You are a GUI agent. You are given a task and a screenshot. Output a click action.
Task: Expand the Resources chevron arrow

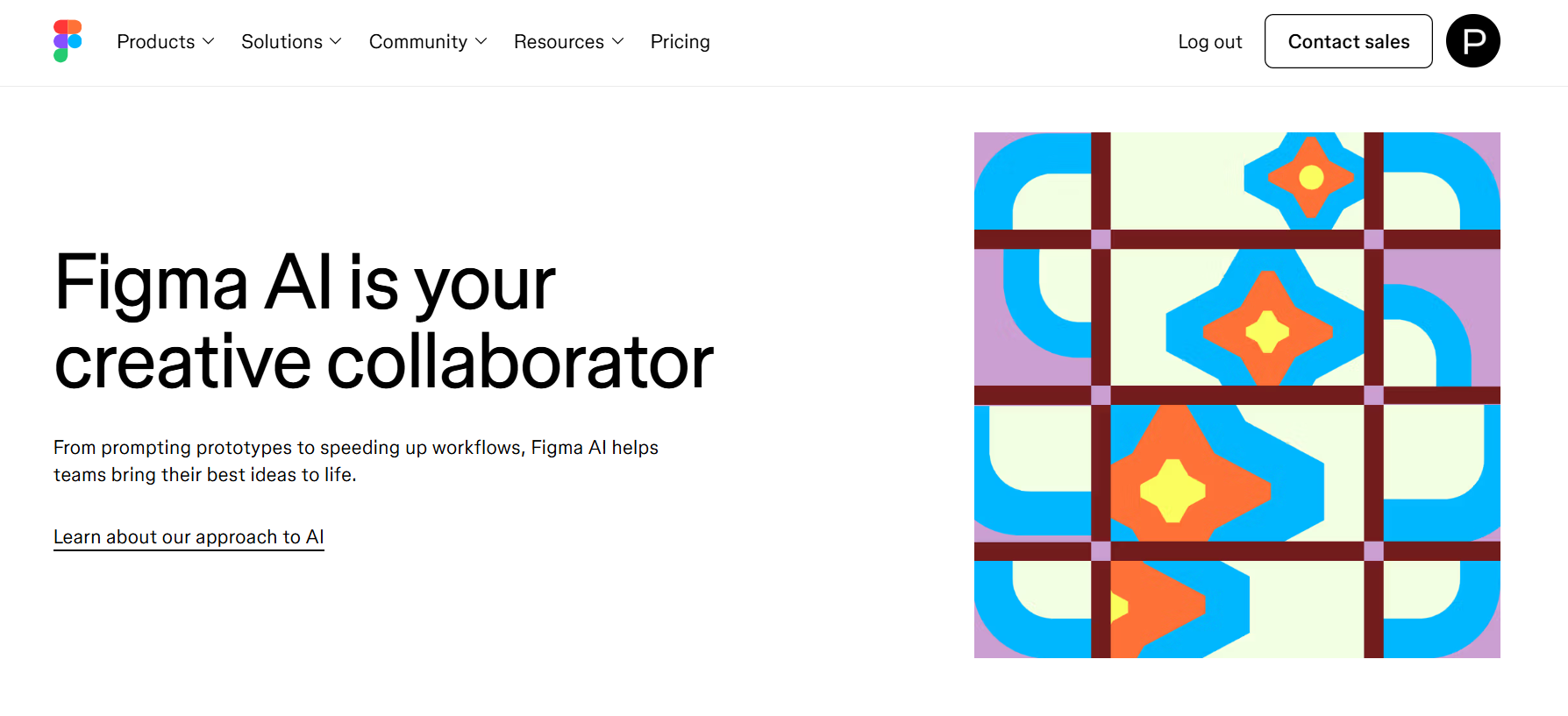tap(618, 41)
